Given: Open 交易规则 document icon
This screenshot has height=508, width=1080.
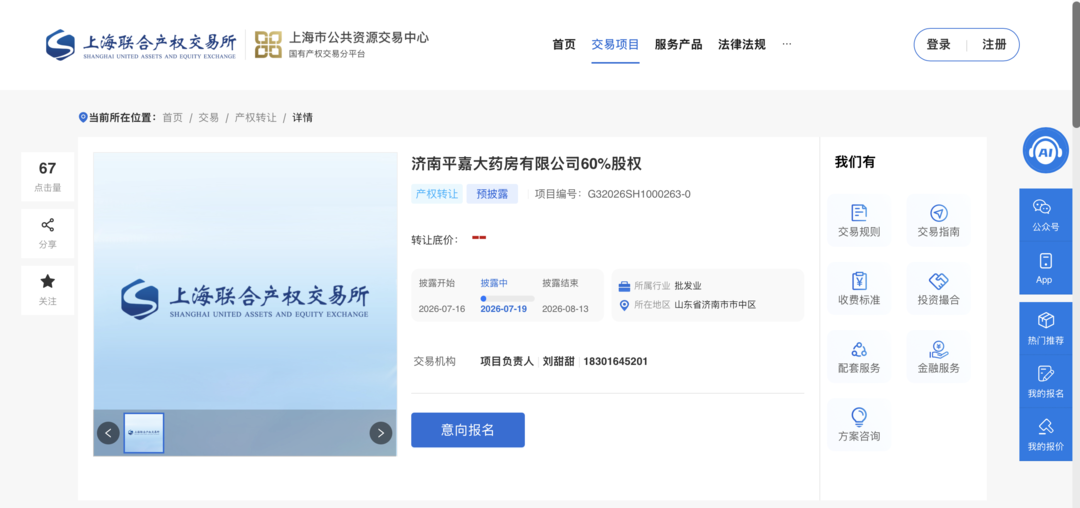Looking at the screenshot, I should point(859,212).
